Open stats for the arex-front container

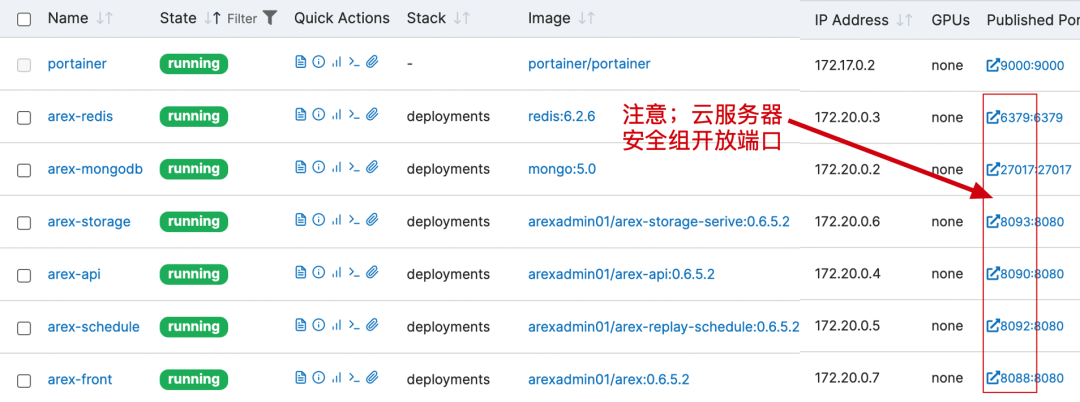coord(336,379)
